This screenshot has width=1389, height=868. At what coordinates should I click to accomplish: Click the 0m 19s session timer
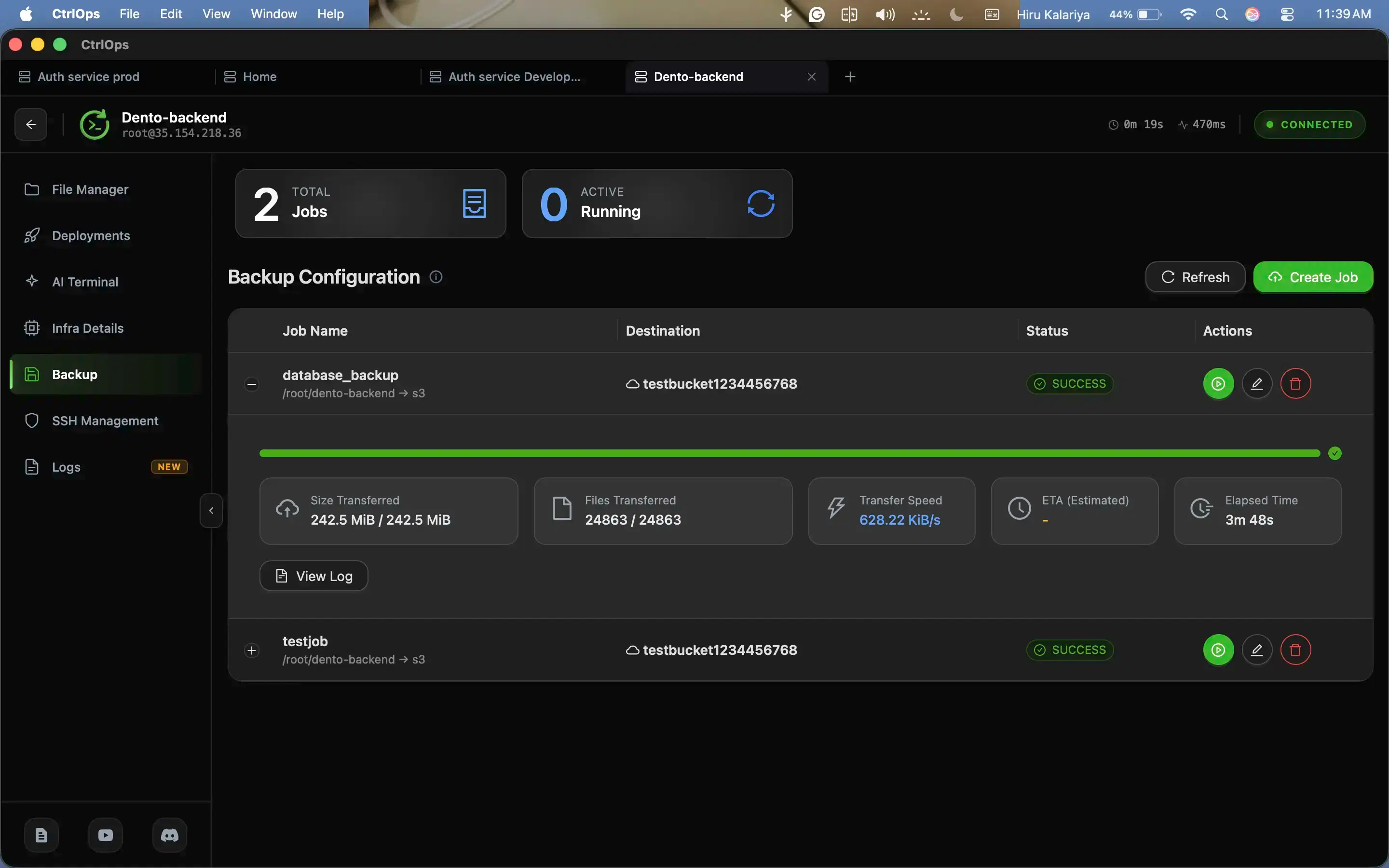(x=1136, y=124)
